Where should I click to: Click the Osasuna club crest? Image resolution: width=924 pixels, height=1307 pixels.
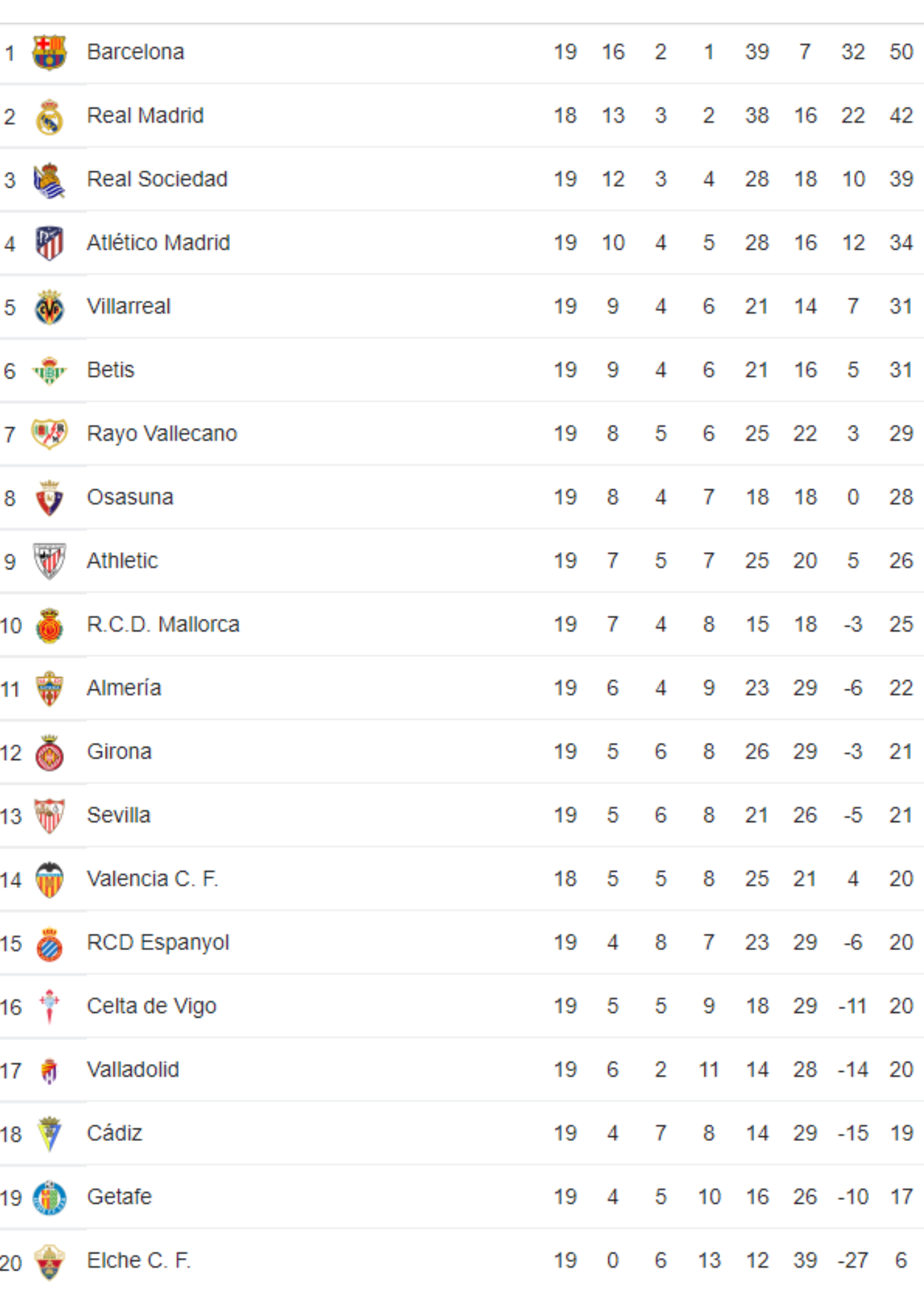50,498
